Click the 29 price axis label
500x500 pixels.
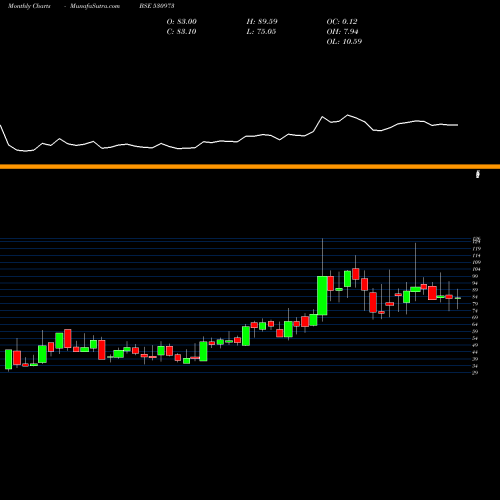click(x=475, y=373)
